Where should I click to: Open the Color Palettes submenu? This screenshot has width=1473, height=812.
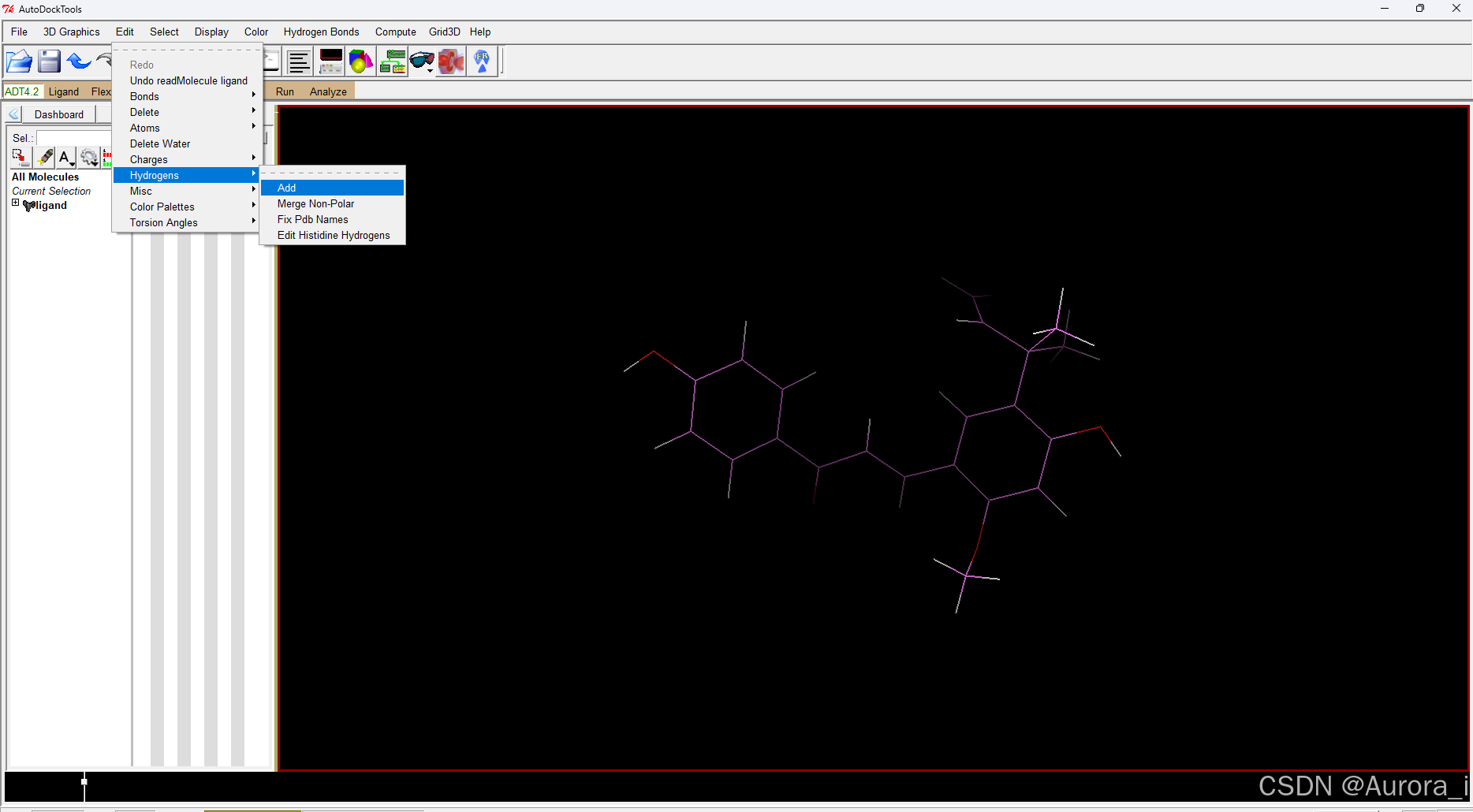187,207
